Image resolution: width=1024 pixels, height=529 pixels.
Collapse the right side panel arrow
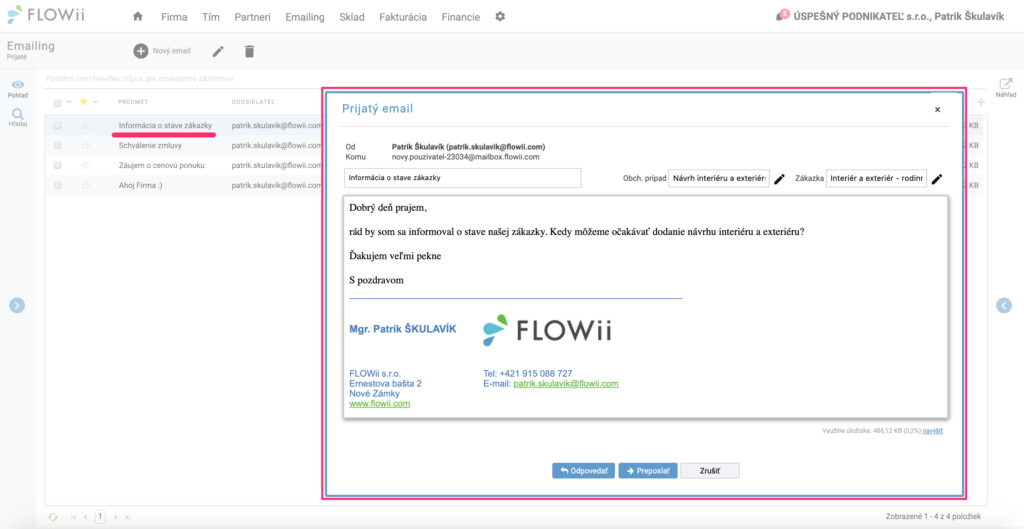[x=1004, y=305]
